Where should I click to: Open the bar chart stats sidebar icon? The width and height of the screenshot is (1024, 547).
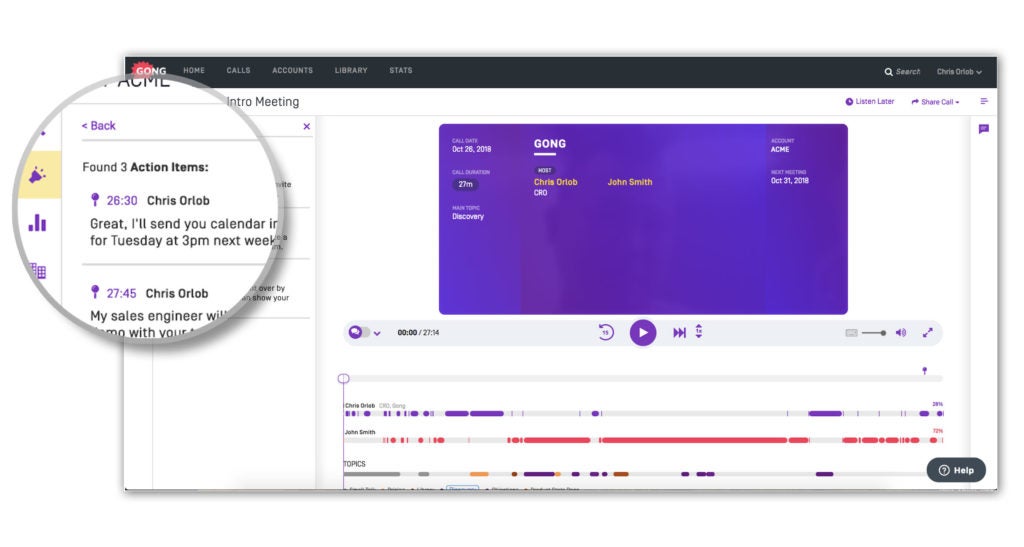coord(37,223)
